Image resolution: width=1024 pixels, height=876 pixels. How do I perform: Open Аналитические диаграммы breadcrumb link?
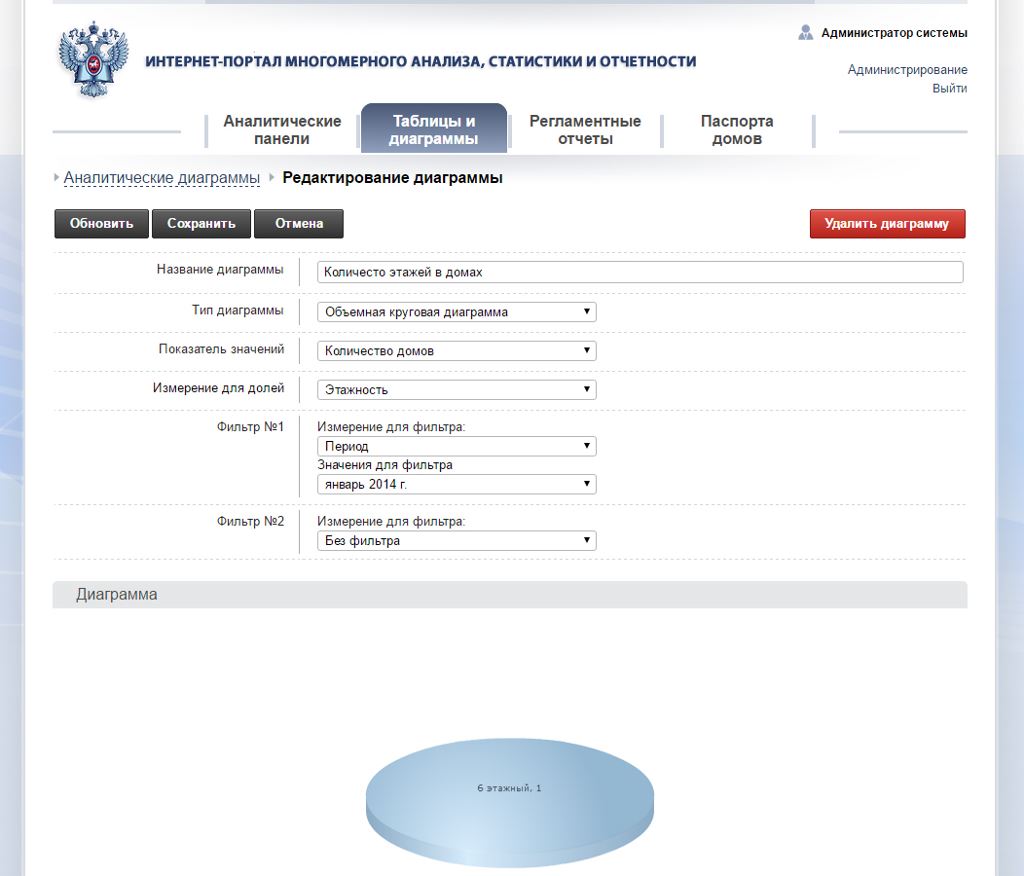[x=162, y=178]
